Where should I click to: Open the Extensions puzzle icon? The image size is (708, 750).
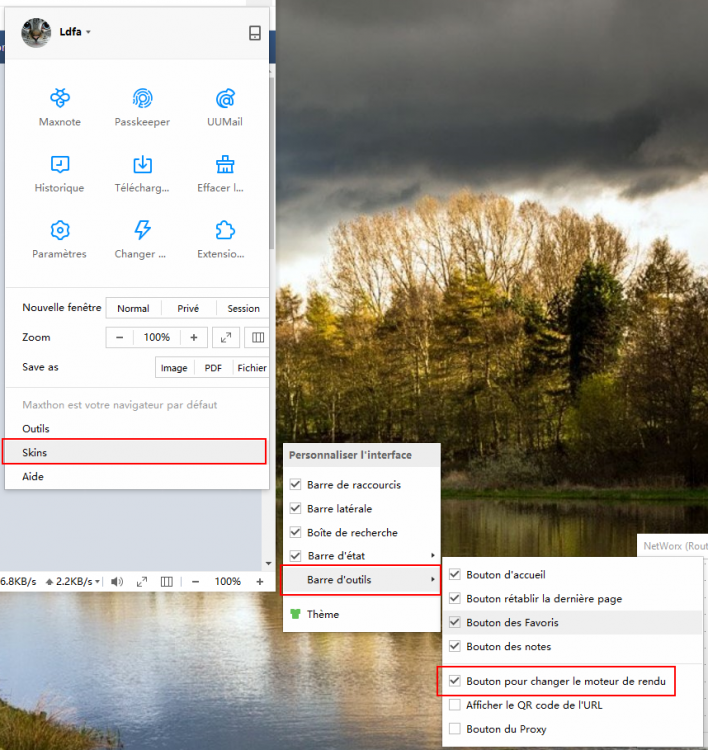pyautogui.click(x=225, y=231)
